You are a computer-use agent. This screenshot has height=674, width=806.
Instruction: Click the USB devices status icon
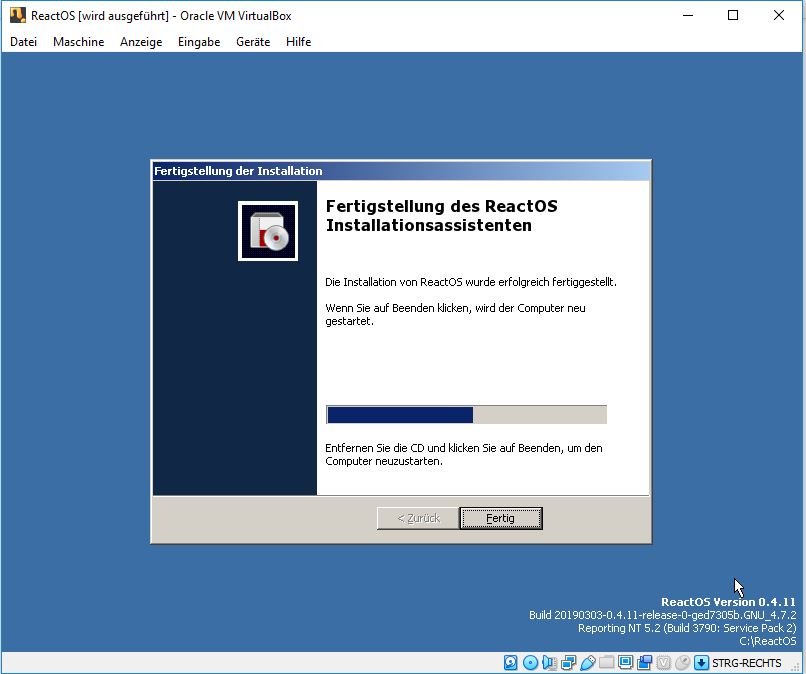tap(588, 663)
